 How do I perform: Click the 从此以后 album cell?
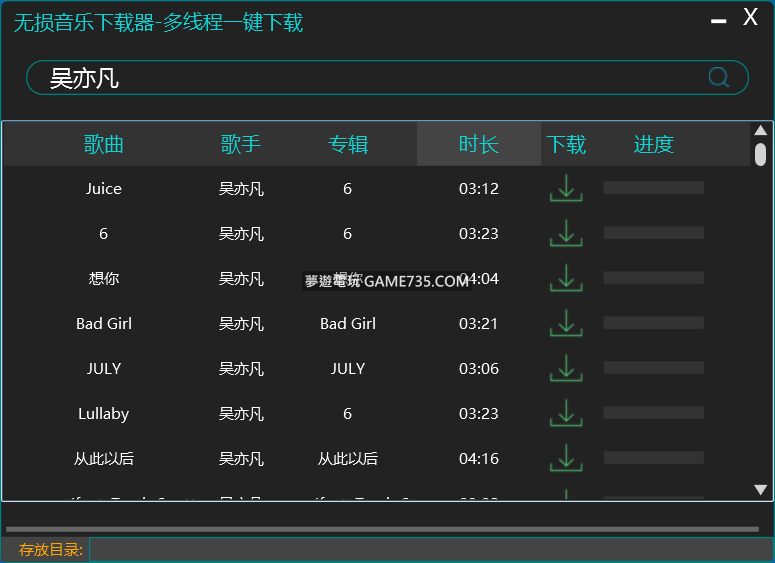point(348,458)
